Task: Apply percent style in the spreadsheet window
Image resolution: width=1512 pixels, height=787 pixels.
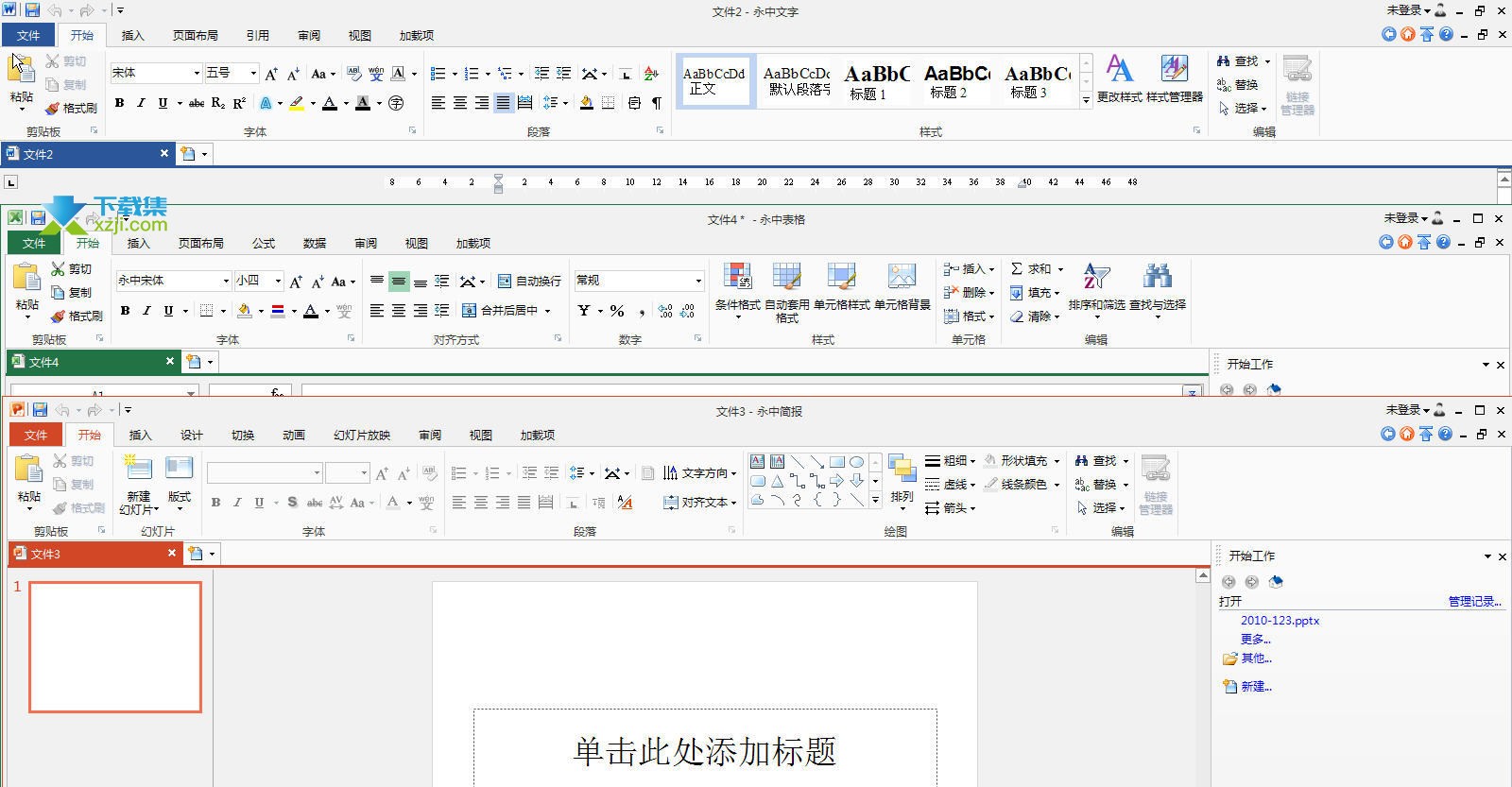Action: tap(617, 311)
